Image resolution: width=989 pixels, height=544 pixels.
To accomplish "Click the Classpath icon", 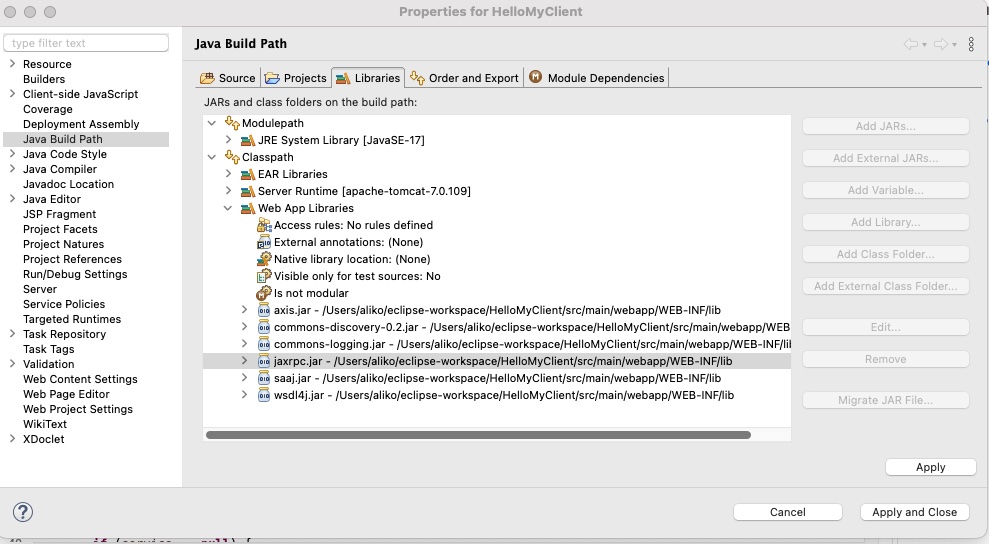I will pos(232,157).
